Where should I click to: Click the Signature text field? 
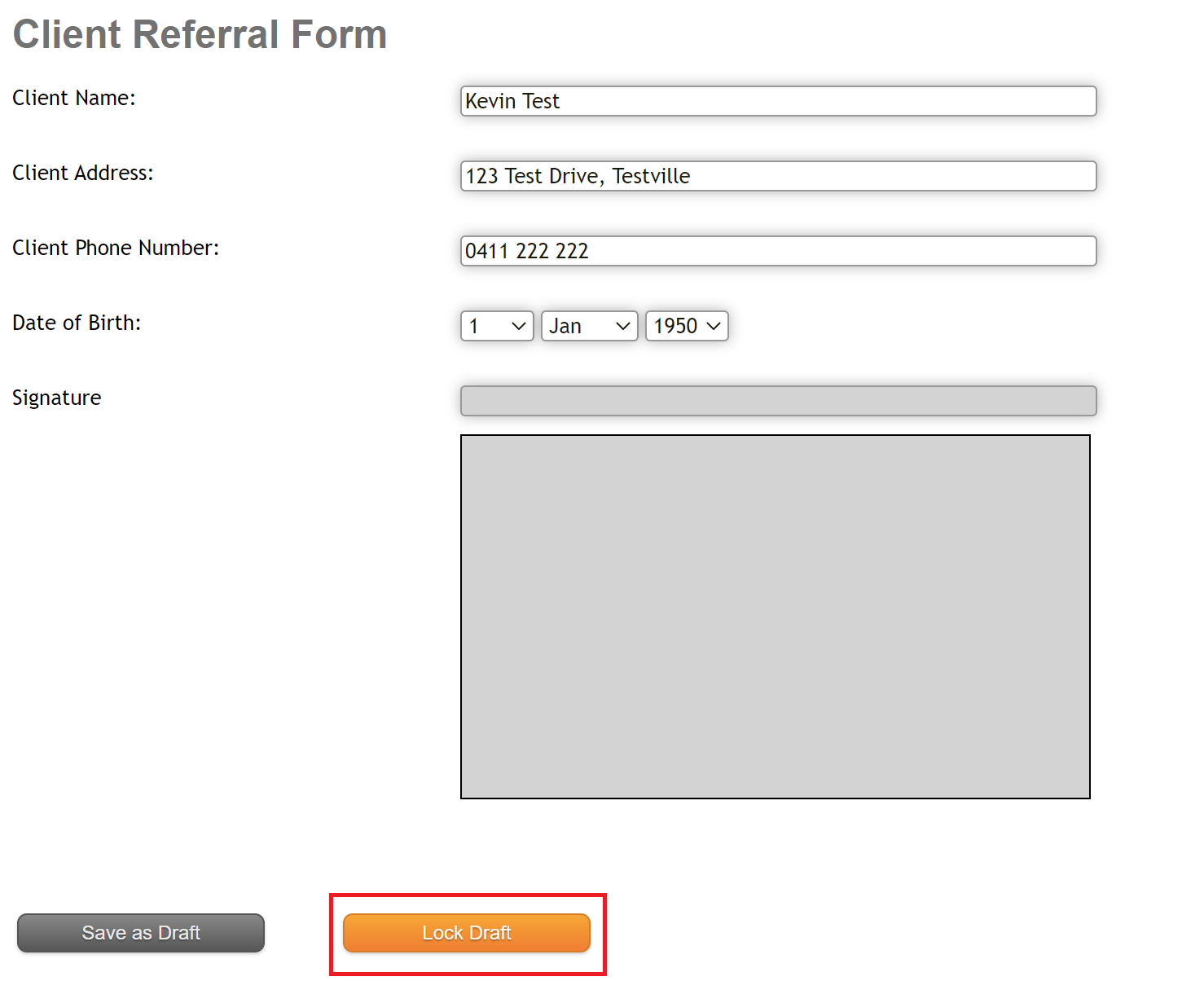tap(777, 400)
